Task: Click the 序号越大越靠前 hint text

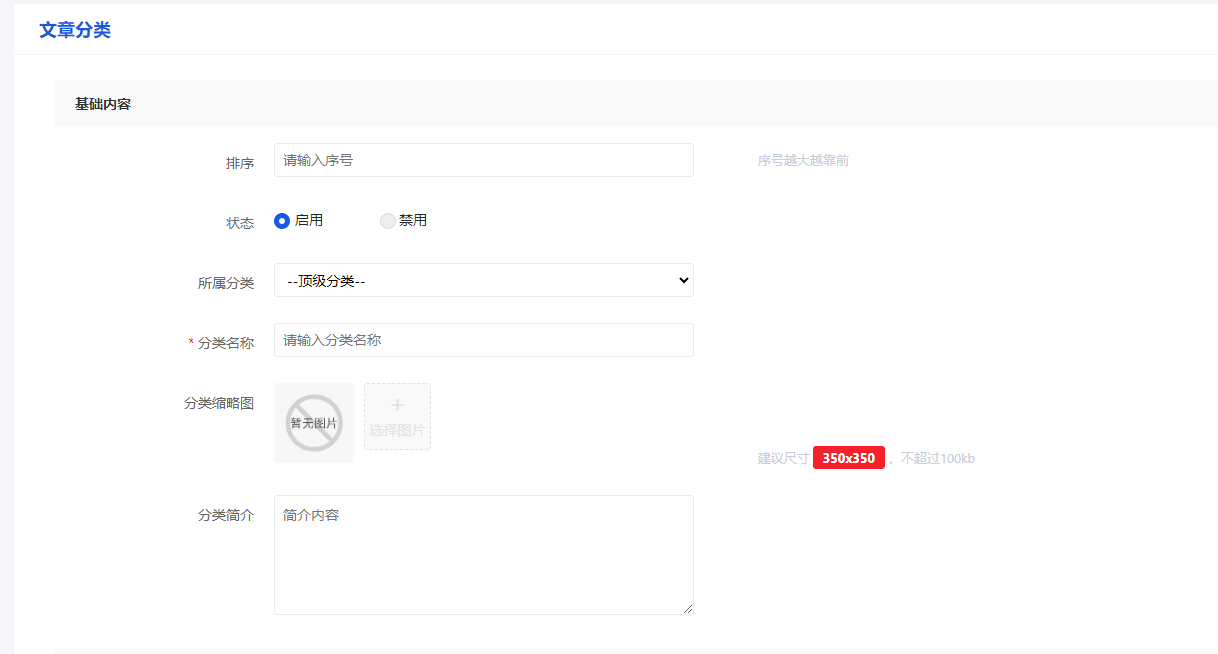Action: (803, 160)
